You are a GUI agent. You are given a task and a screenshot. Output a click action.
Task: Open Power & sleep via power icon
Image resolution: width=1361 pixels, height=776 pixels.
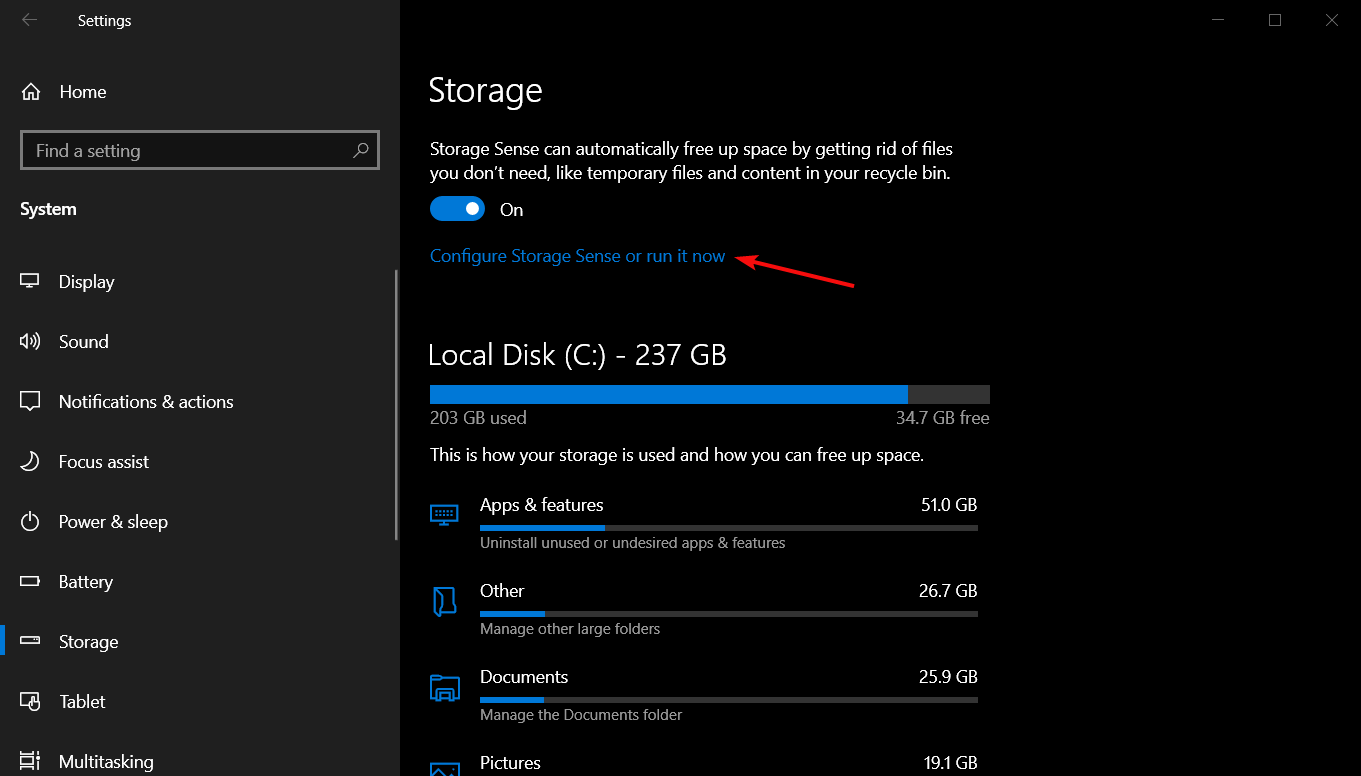[x=31, y=521]
